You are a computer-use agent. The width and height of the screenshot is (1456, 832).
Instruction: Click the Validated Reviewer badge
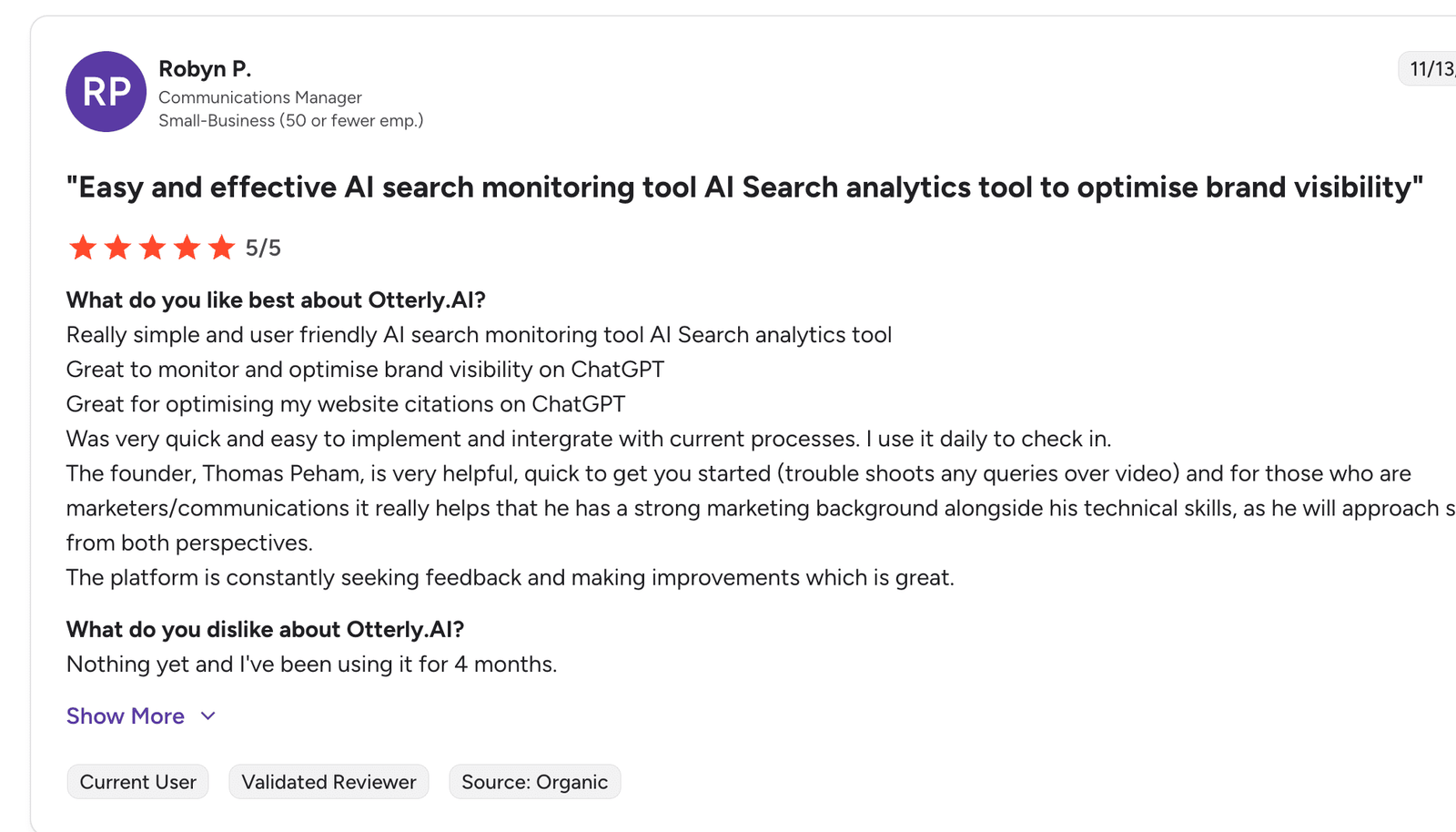coord(329,782)
